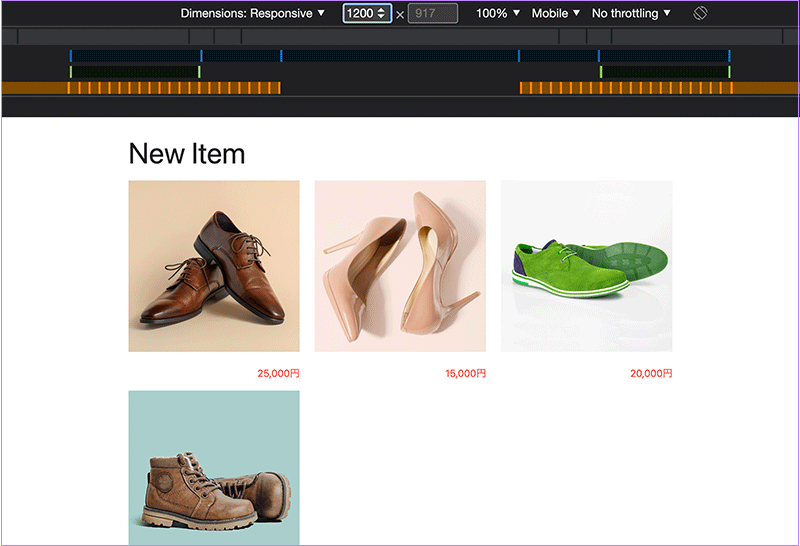Click the viewport width field showing 1200
The width and height of the screenshot is (800, 546).
(359, 13)
